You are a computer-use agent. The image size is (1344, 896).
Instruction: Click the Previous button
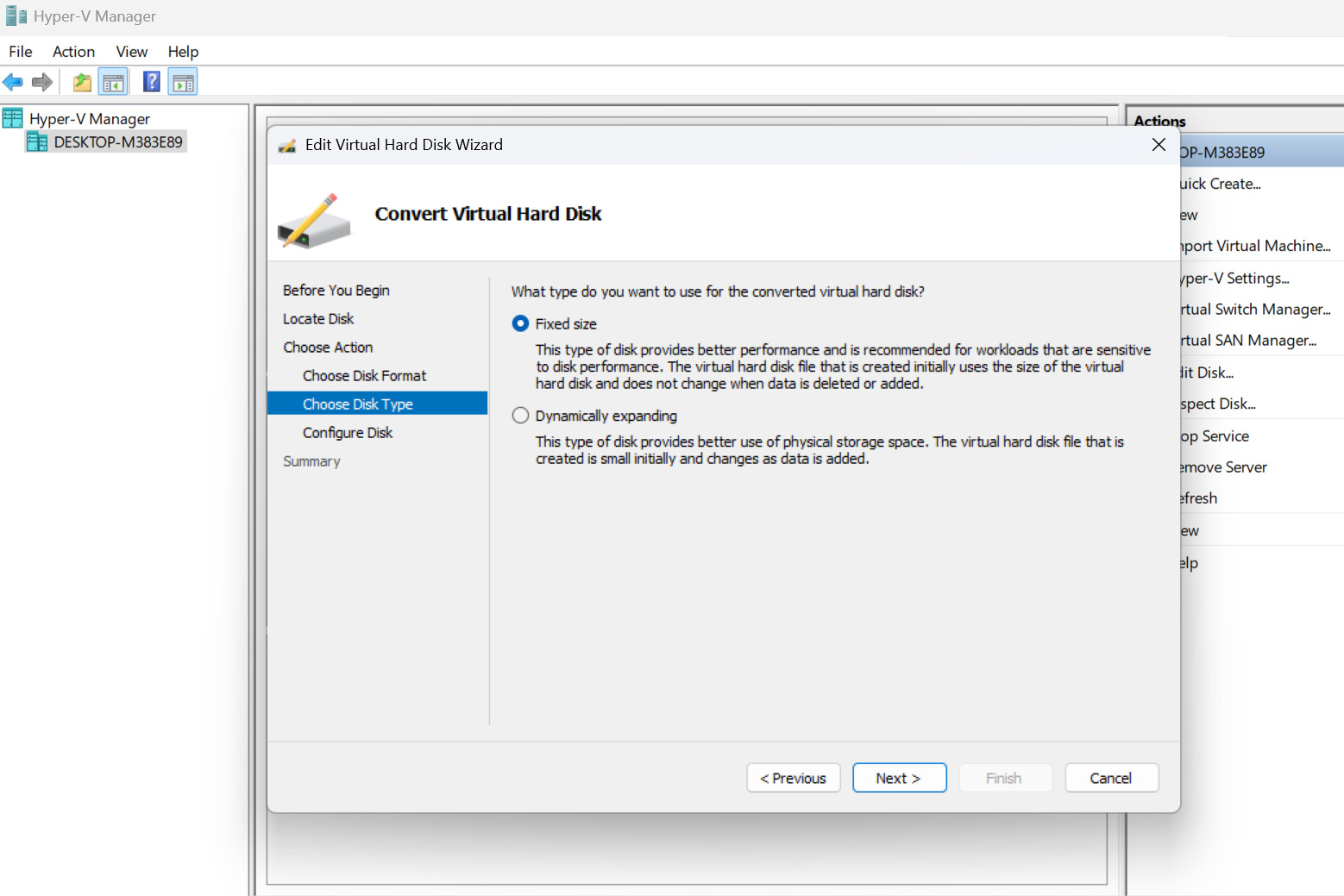794,778
